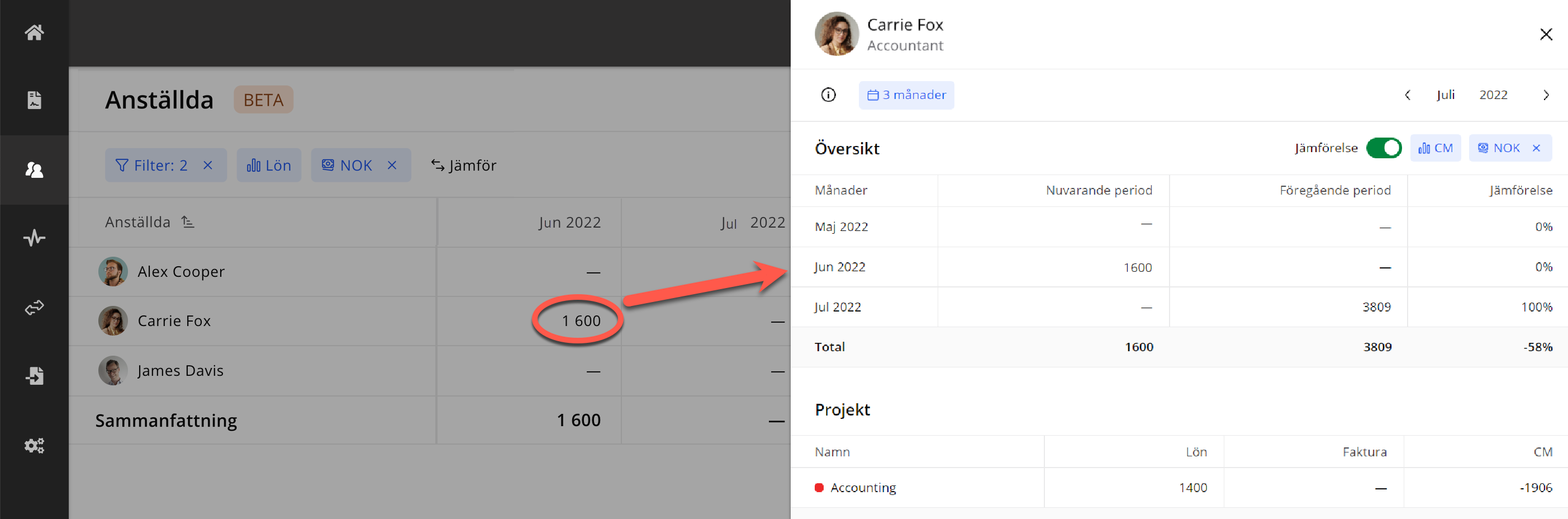Clear the Filter: 2 chip with X

coord(207,165)
